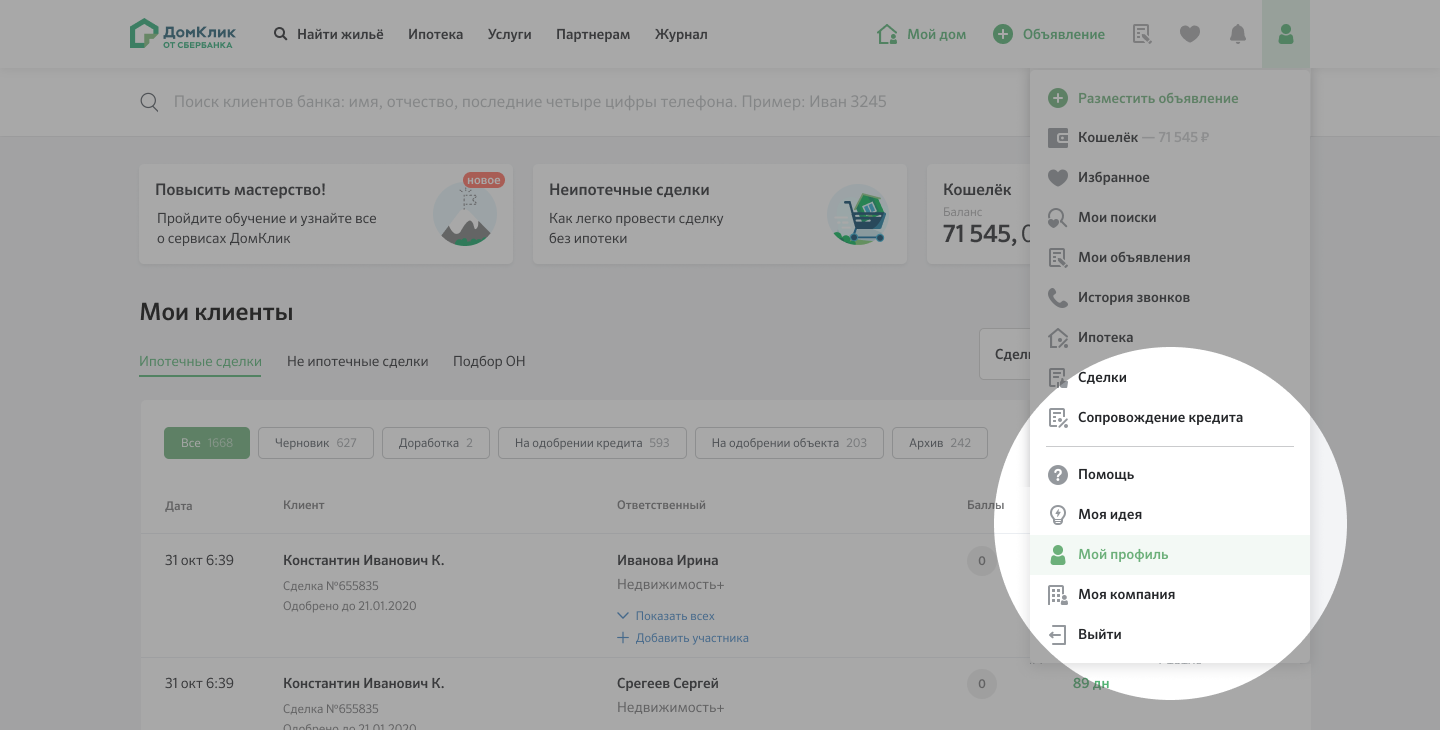Open Сопровождение кредита menu entry
This screenshot has width=1440, height=730.
(1170, 418)
